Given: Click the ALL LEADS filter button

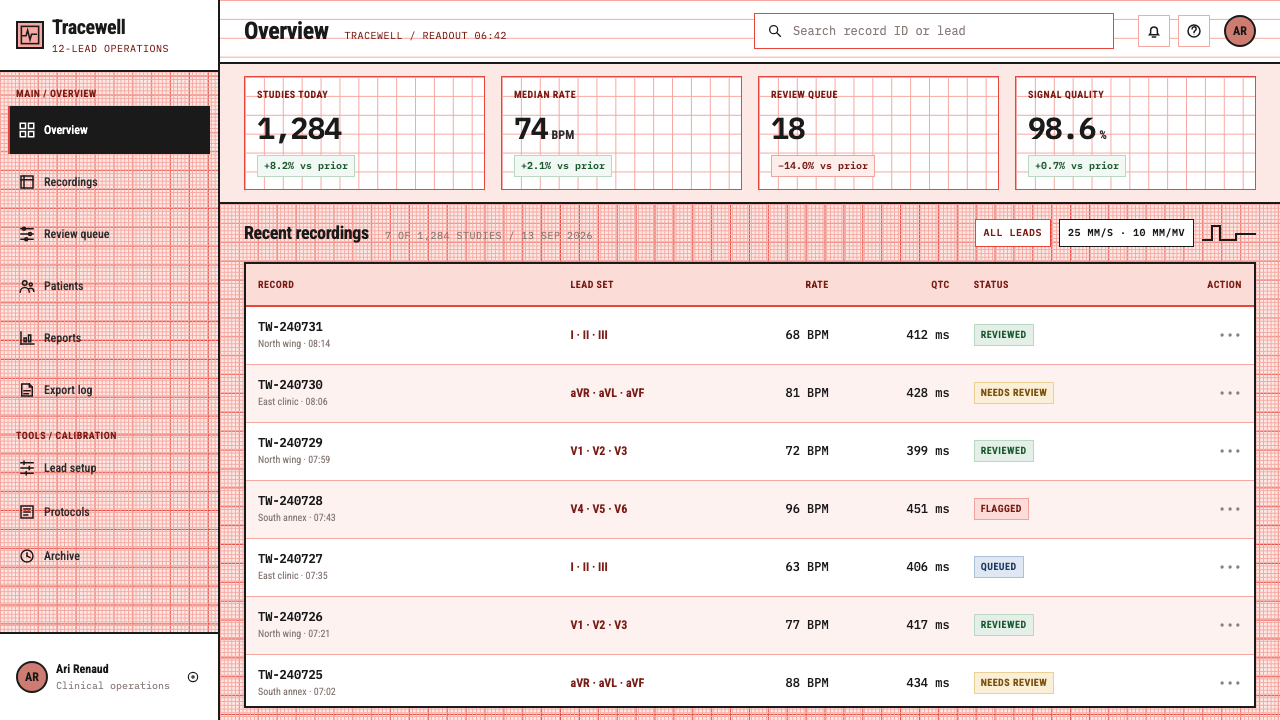Looking at the screenshot, I should click(x=1013, y=233).
